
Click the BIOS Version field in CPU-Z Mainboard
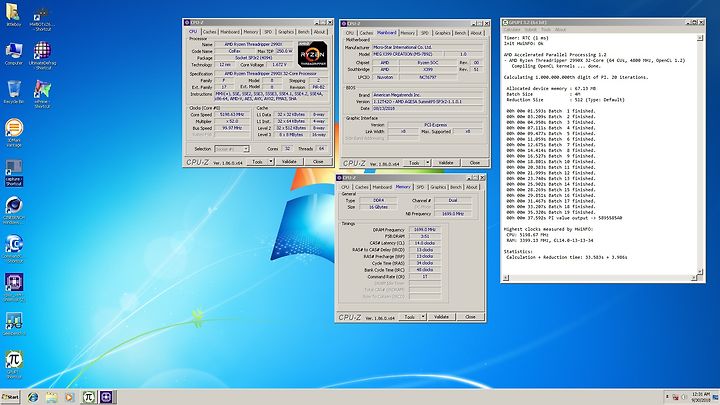pos(427,101)
